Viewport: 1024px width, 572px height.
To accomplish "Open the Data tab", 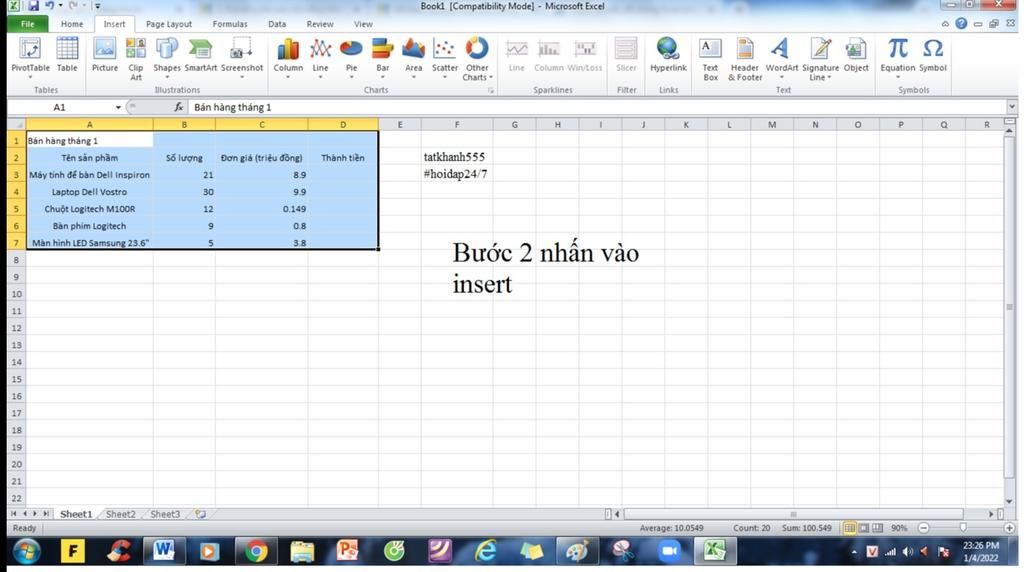I will pos(277,24).
